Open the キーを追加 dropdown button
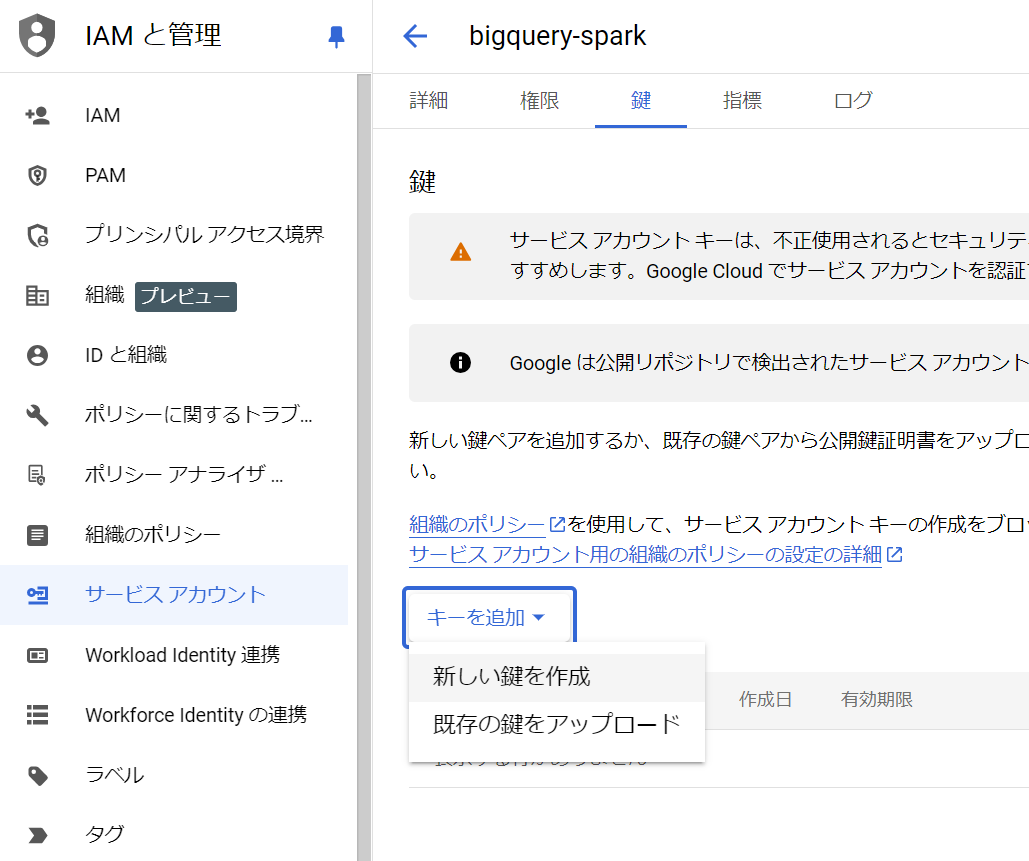 tap(489, 618)
